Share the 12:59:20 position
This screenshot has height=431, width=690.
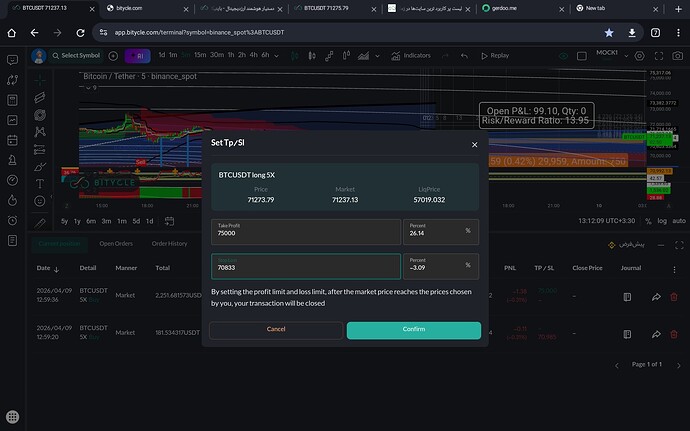click(x=656, y=335)
